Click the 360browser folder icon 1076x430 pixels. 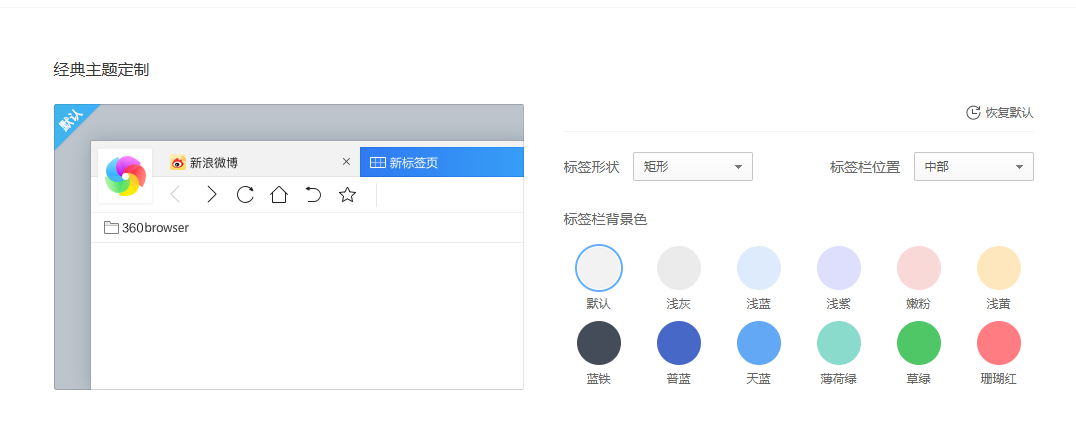point(111,228)
